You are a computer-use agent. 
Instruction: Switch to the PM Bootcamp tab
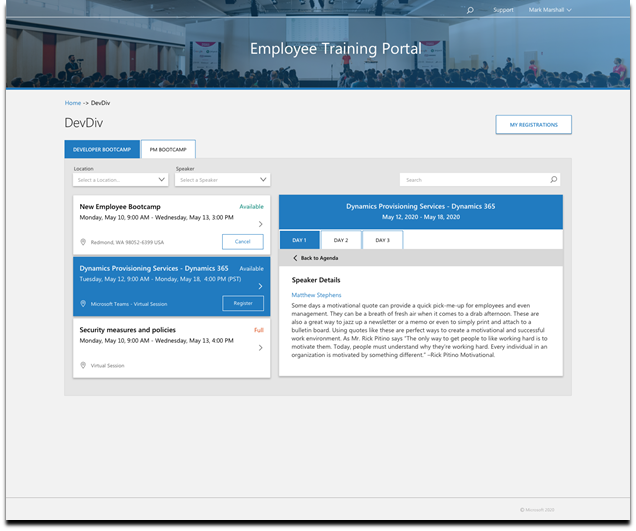click(x=168, y=149)
